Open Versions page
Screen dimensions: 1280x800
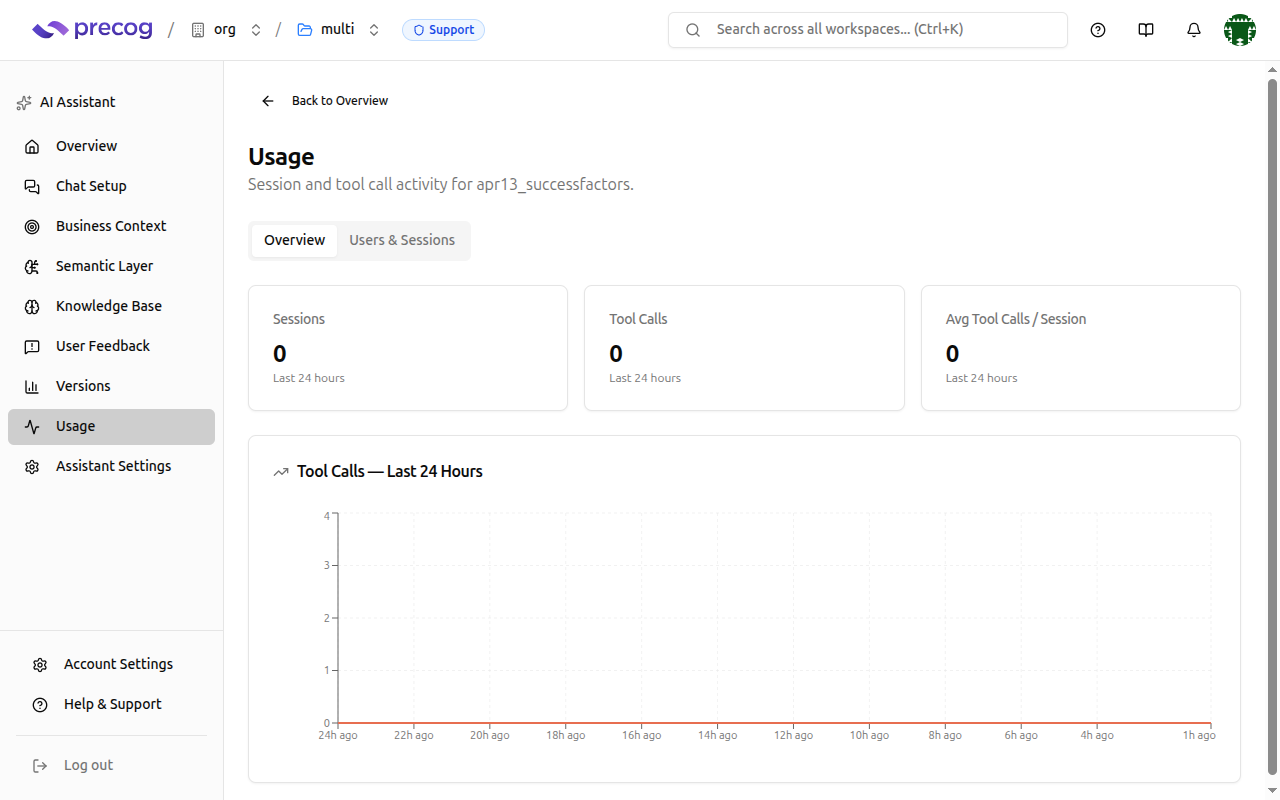click(x=111, y=386)
